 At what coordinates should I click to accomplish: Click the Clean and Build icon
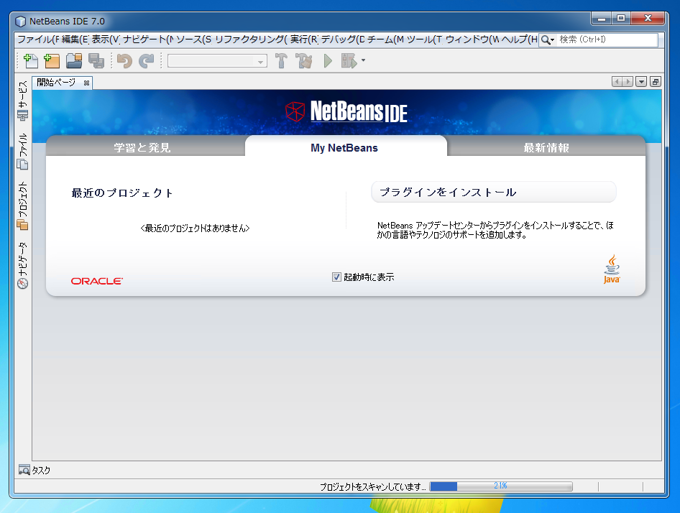(304, 61)
